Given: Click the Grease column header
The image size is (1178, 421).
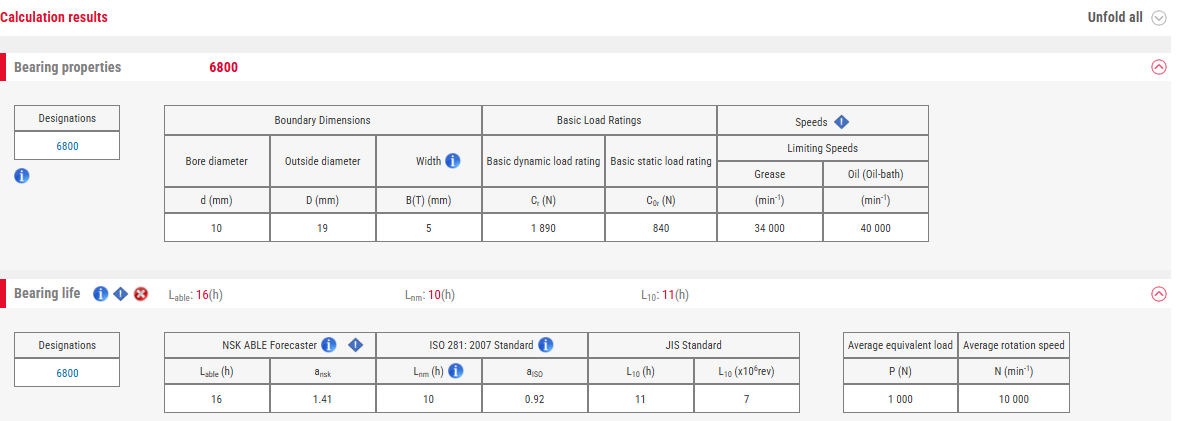Looking at the screenshot, I should point(770,174).
